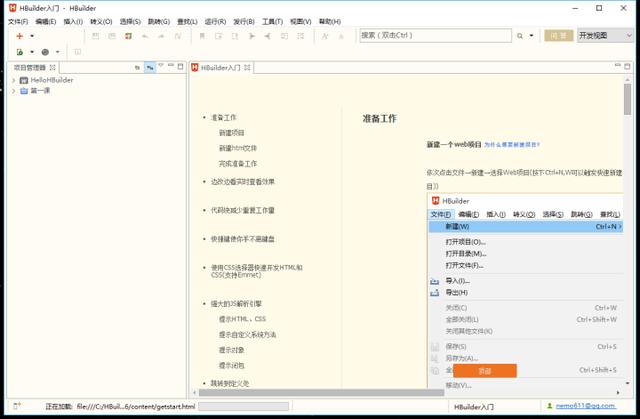Open the dropdown arrow beside the new plus icon

tap(32, 35)
